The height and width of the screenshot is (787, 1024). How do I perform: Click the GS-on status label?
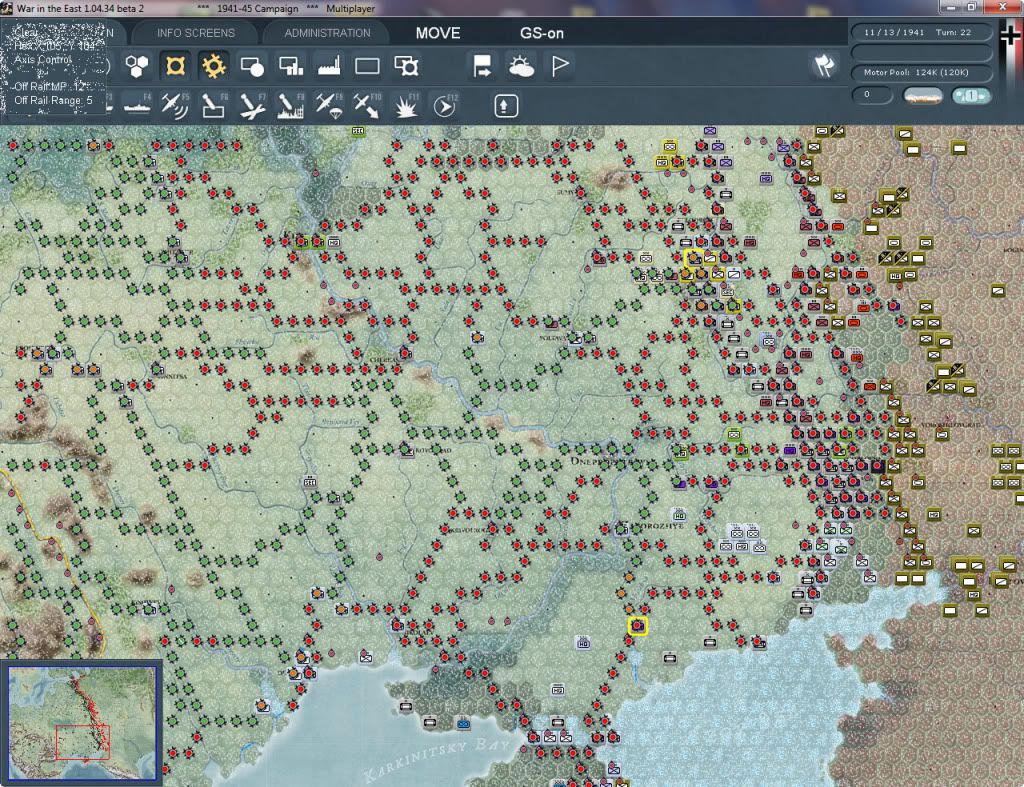542,33
